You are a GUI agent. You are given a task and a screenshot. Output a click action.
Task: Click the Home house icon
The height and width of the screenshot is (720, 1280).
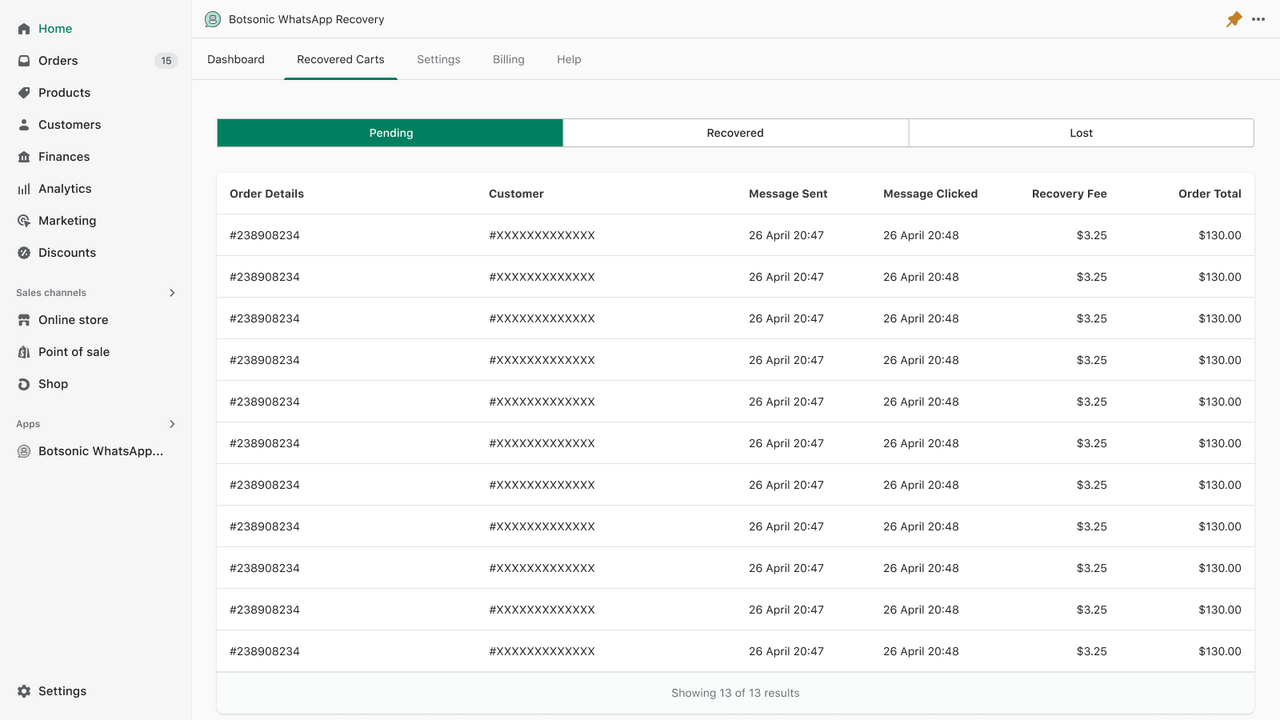tap(24, 29)
